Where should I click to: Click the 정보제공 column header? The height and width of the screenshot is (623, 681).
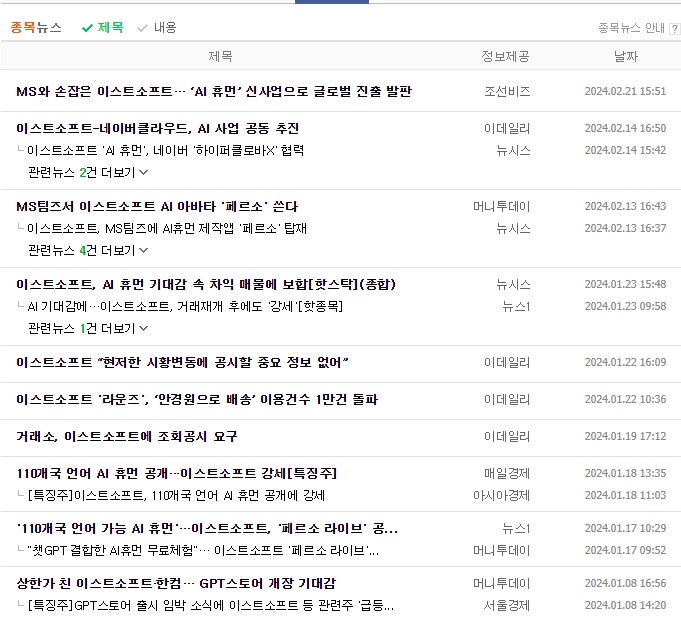pos(505,56)
